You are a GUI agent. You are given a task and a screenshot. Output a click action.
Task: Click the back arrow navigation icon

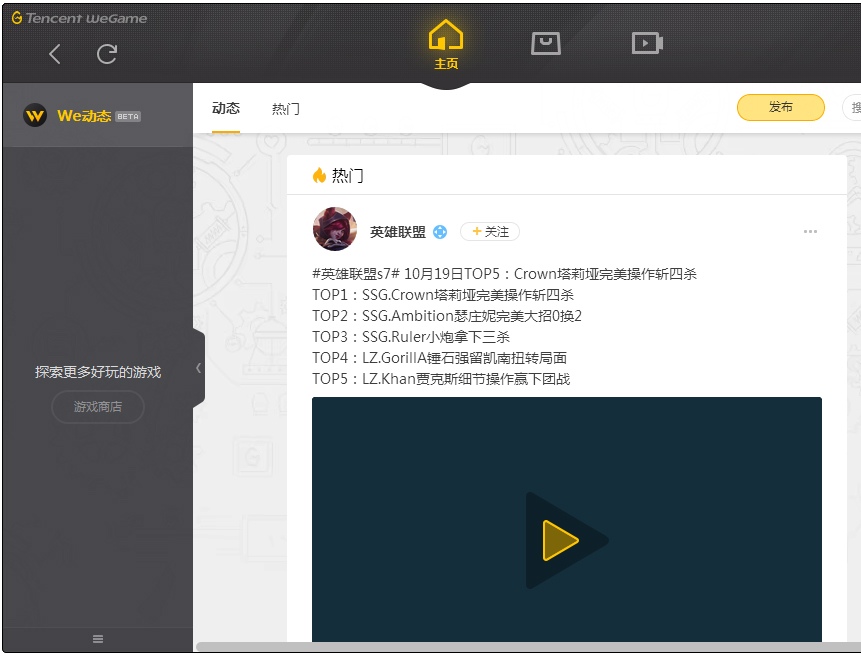[x=55, y=54]
